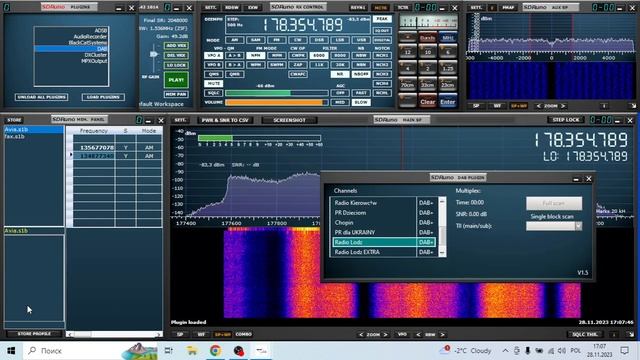Click Full scan in DAB plugin

[554, 203]
